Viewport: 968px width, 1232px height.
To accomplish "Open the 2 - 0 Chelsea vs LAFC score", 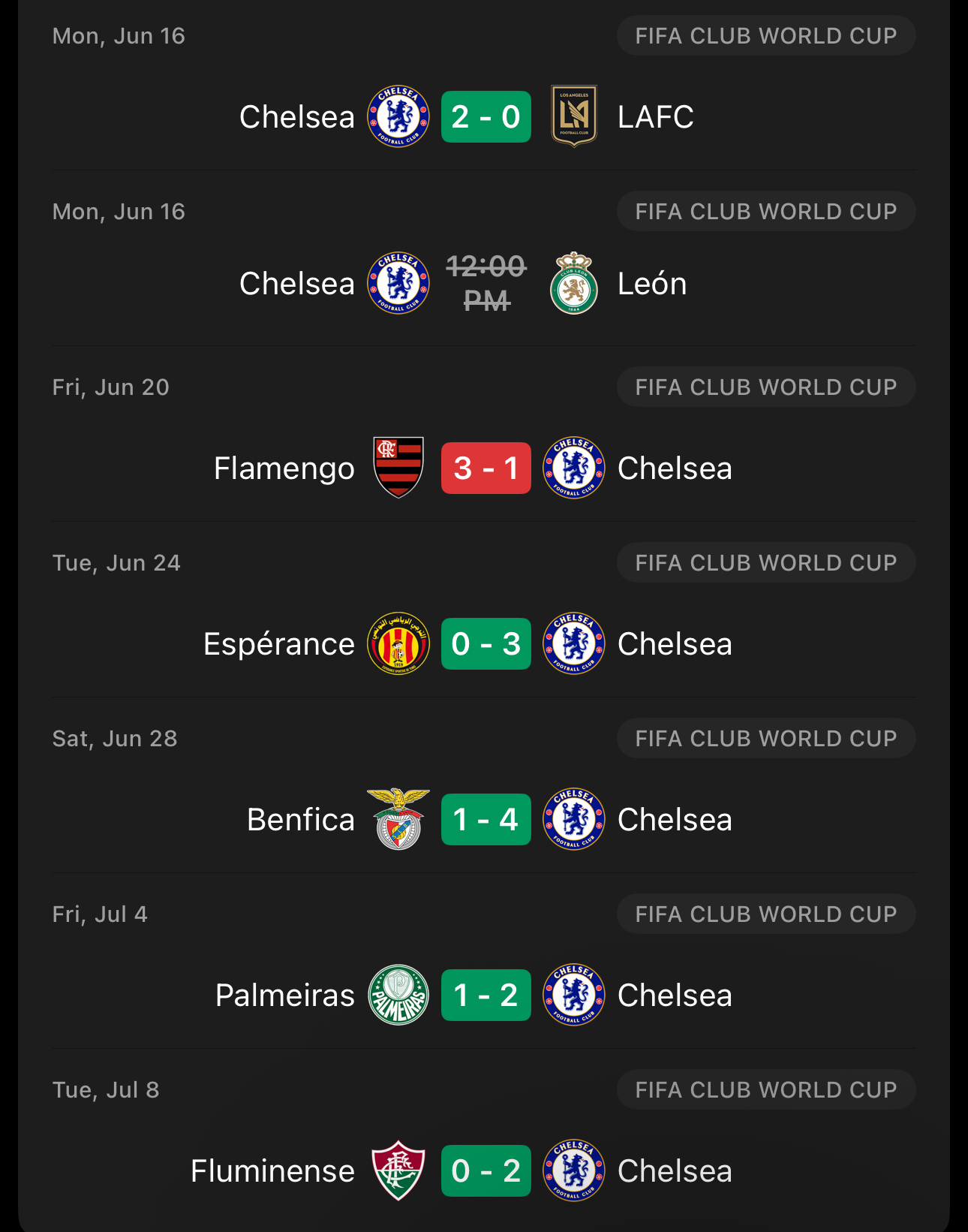I will (x=486, y=116).
